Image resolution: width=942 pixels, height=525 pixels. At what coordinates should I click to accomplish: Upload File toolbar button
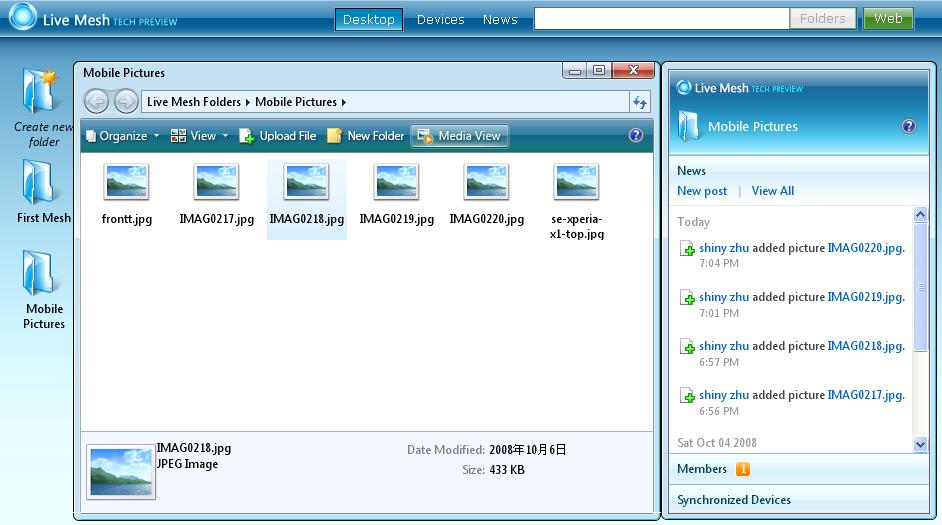pos(278,136)
